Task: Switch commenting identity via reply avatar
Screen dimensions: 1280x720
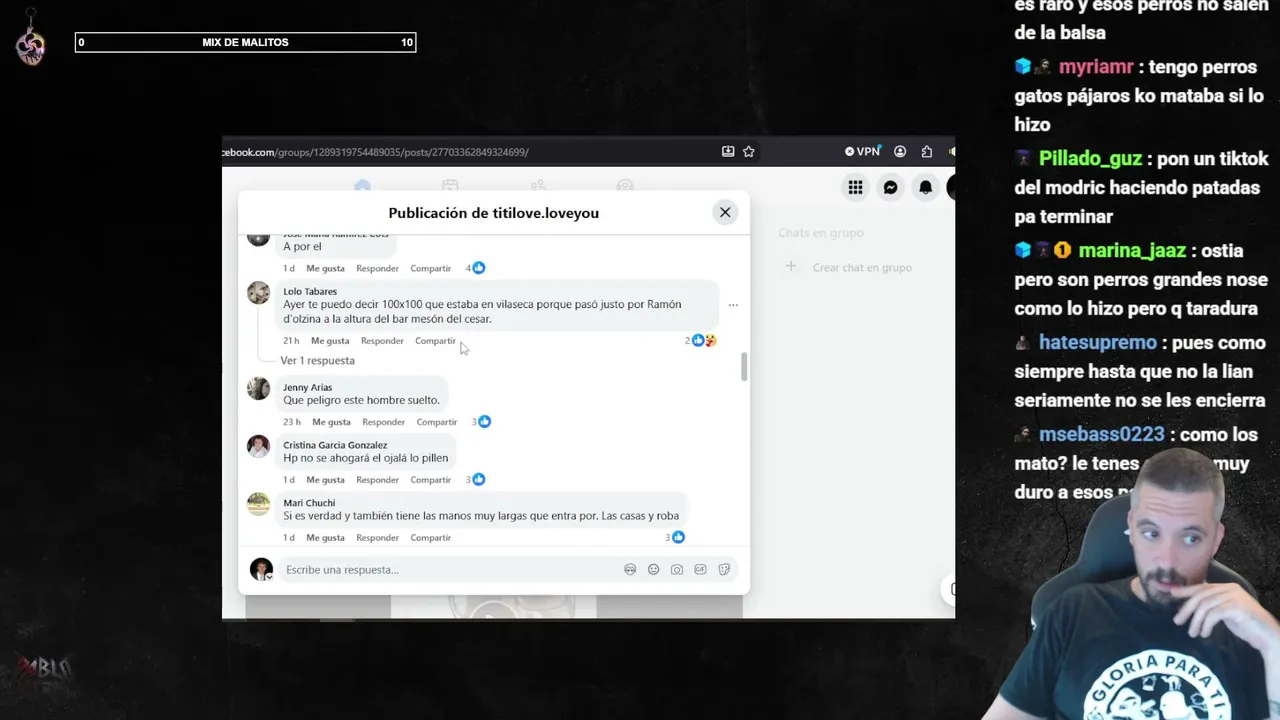Action: click(261, 569)
